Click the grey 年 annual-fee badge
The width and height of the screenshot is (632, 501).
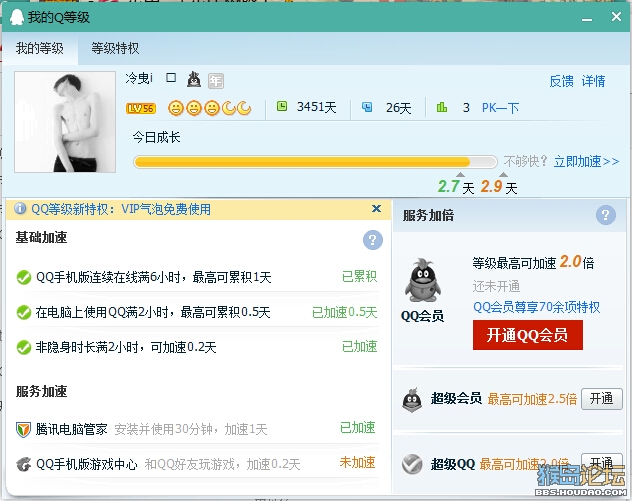[216, 81]
